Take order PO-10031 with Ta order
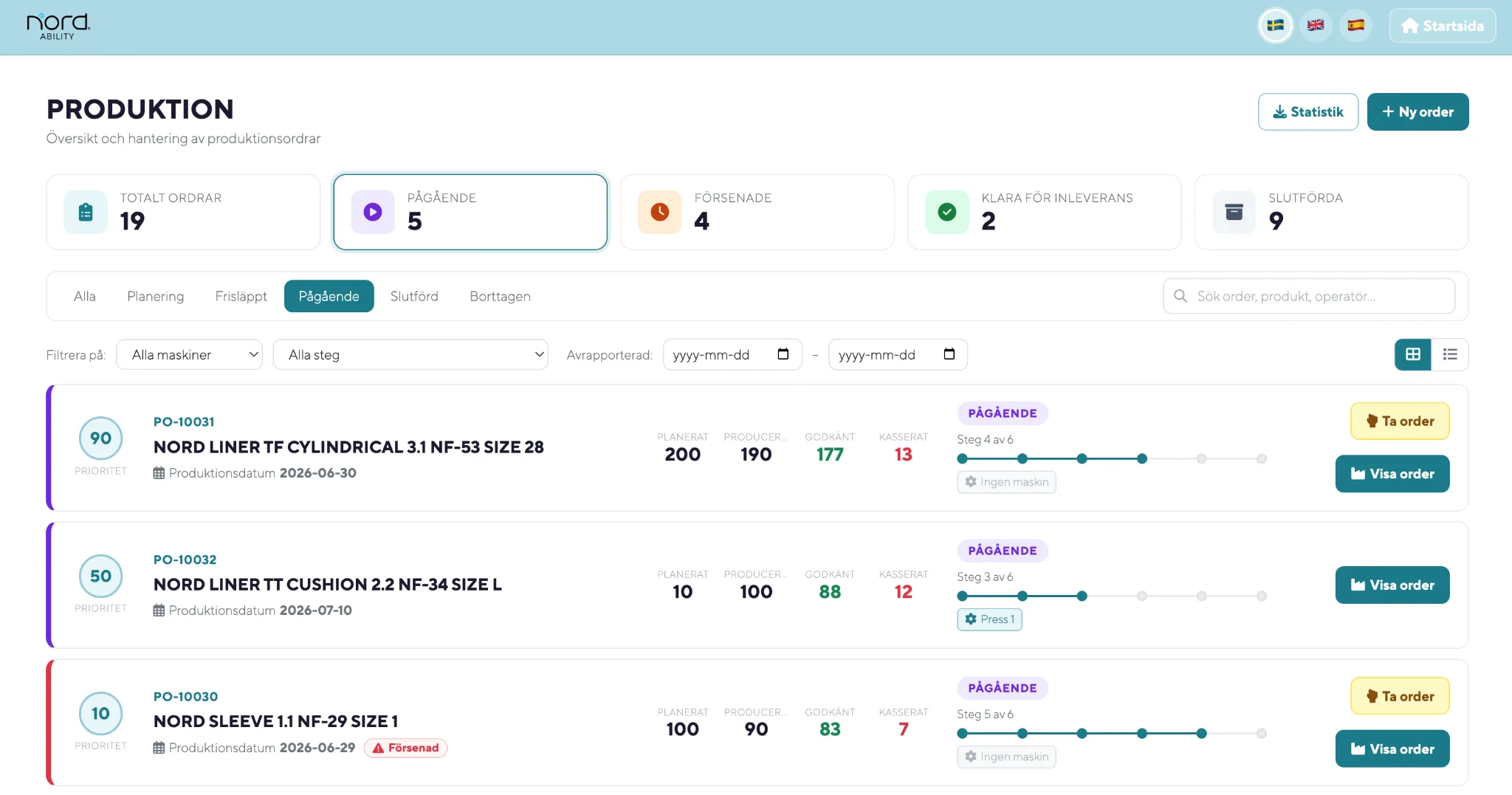 (x=1400, y=421)
